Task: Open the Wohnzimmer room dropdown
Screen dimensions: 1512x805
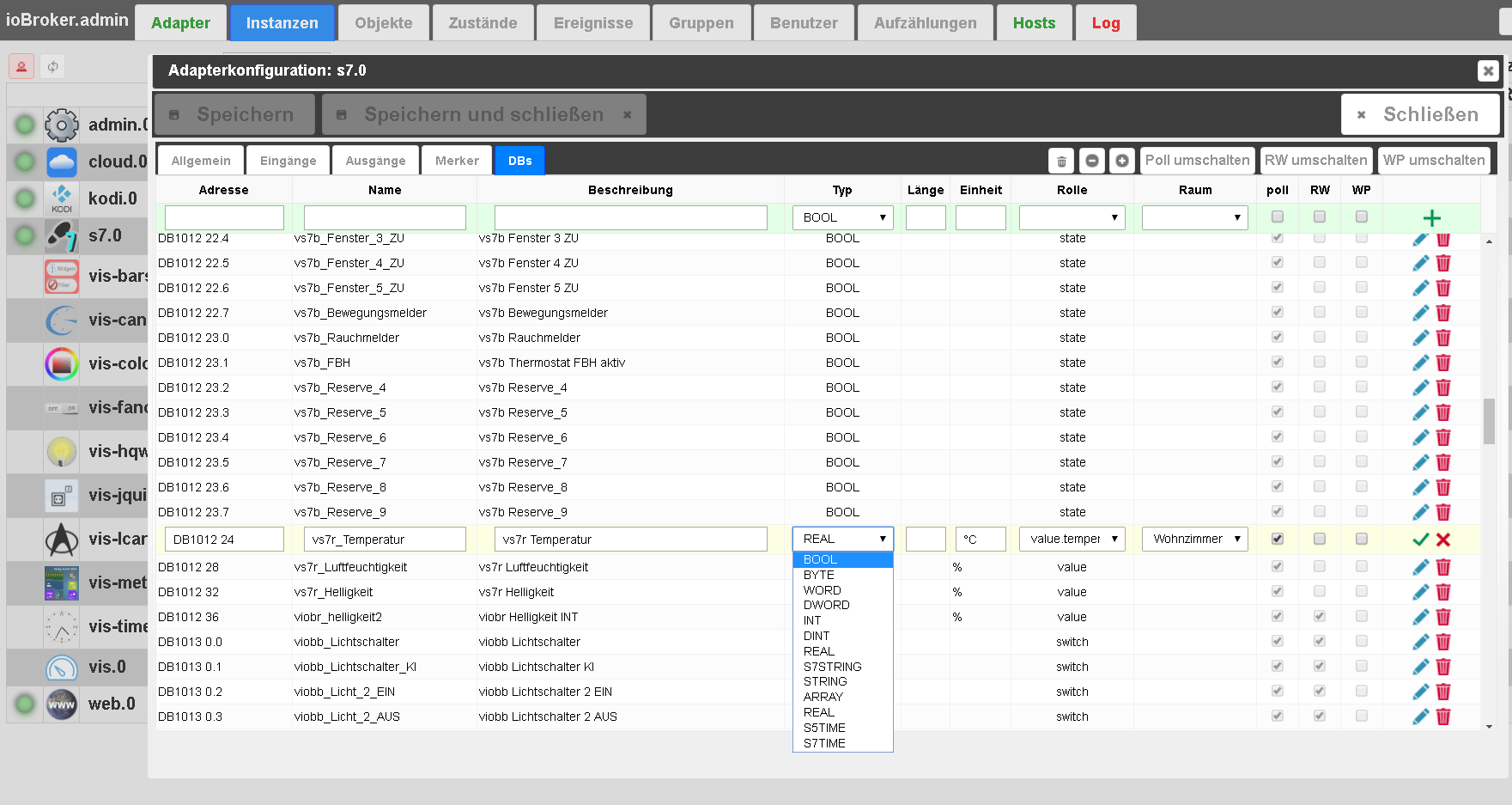Action: [x=1195, y=539]
